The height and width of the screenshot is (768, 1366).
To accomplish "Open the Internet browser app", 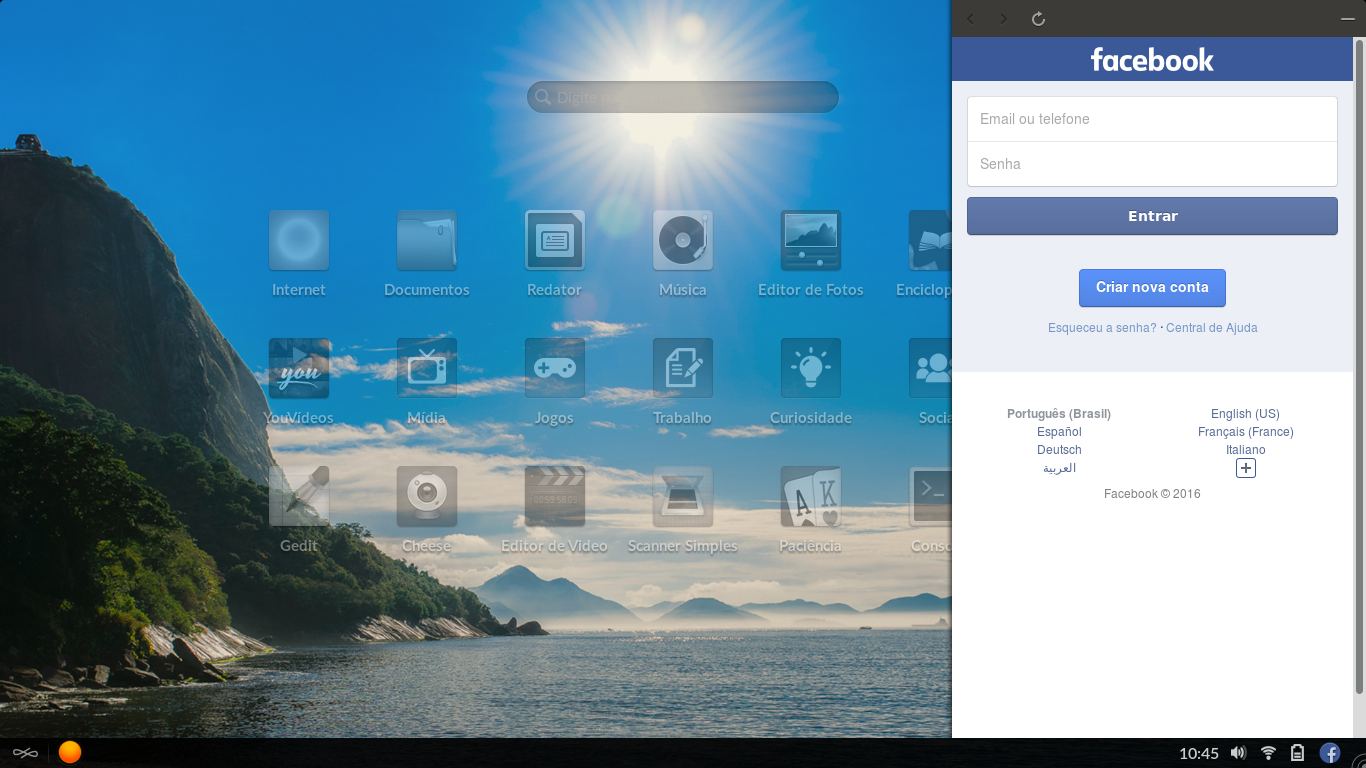I will click(x=299, y=240).
